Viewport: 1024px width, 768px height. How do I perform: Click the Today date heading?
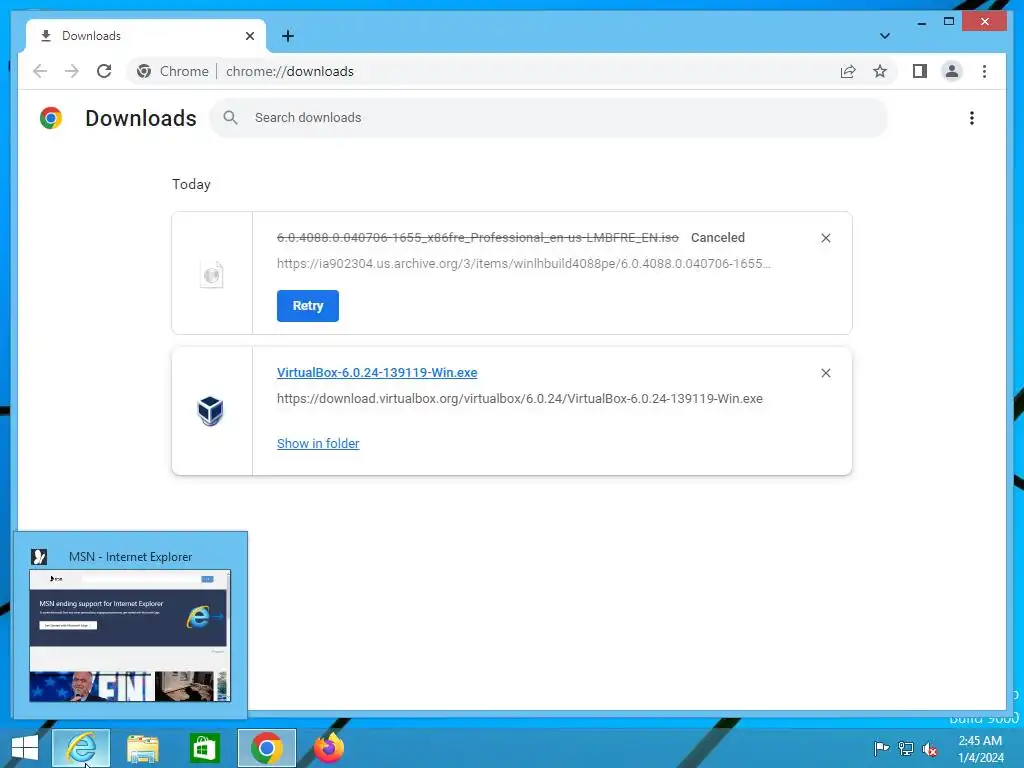tap(191, 184)
